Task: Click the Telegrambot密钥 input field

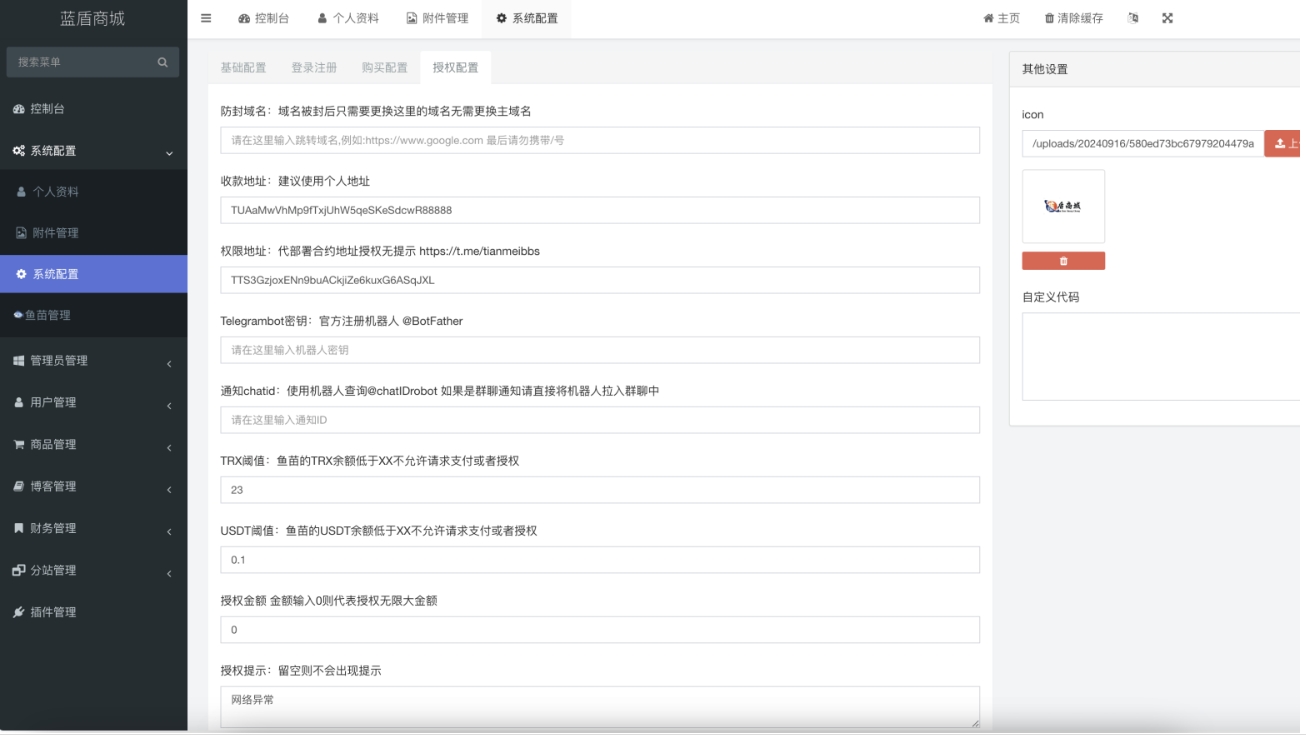Action: click(599, 350)
